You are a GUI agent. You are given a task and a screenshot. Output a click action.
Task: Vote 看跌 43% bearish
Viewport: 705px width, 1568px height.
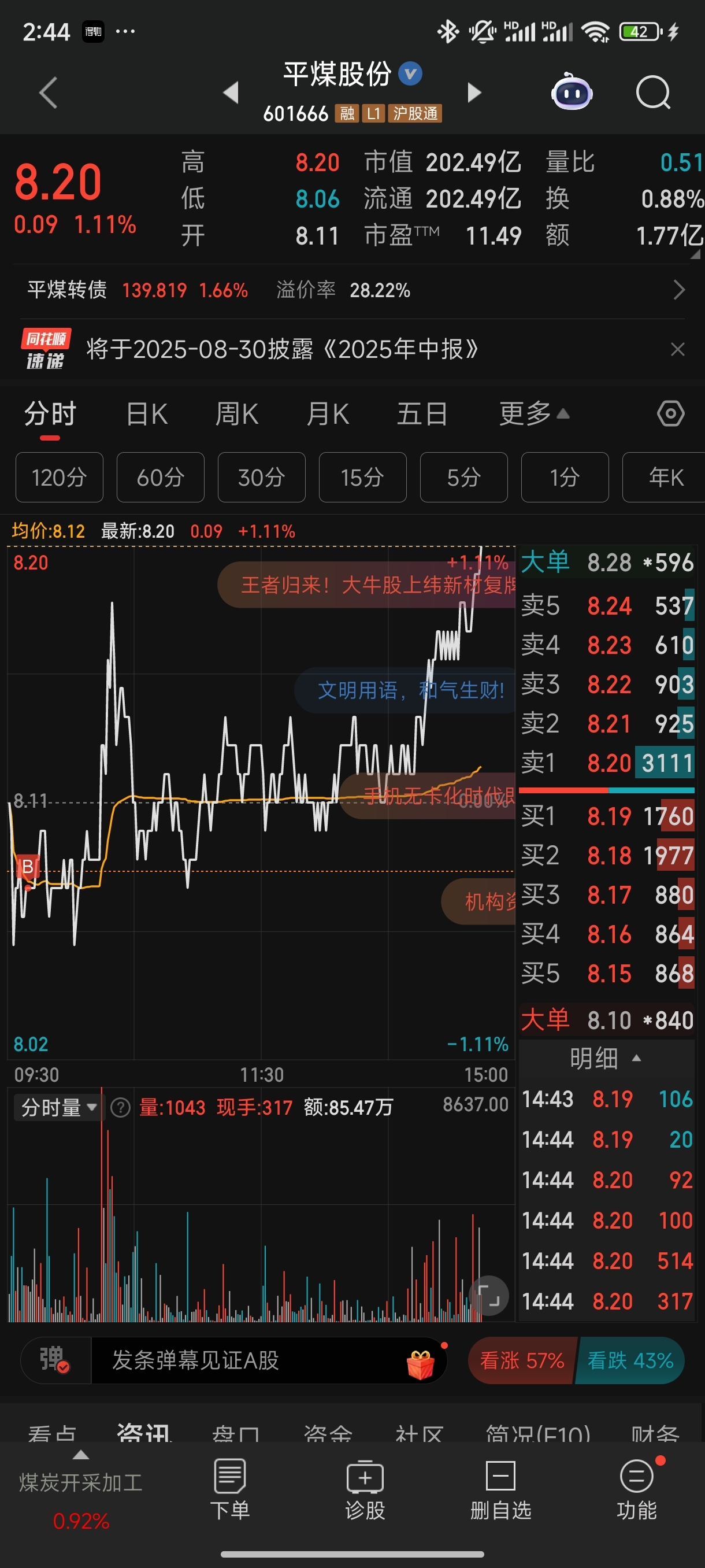tap(630, 1360)
